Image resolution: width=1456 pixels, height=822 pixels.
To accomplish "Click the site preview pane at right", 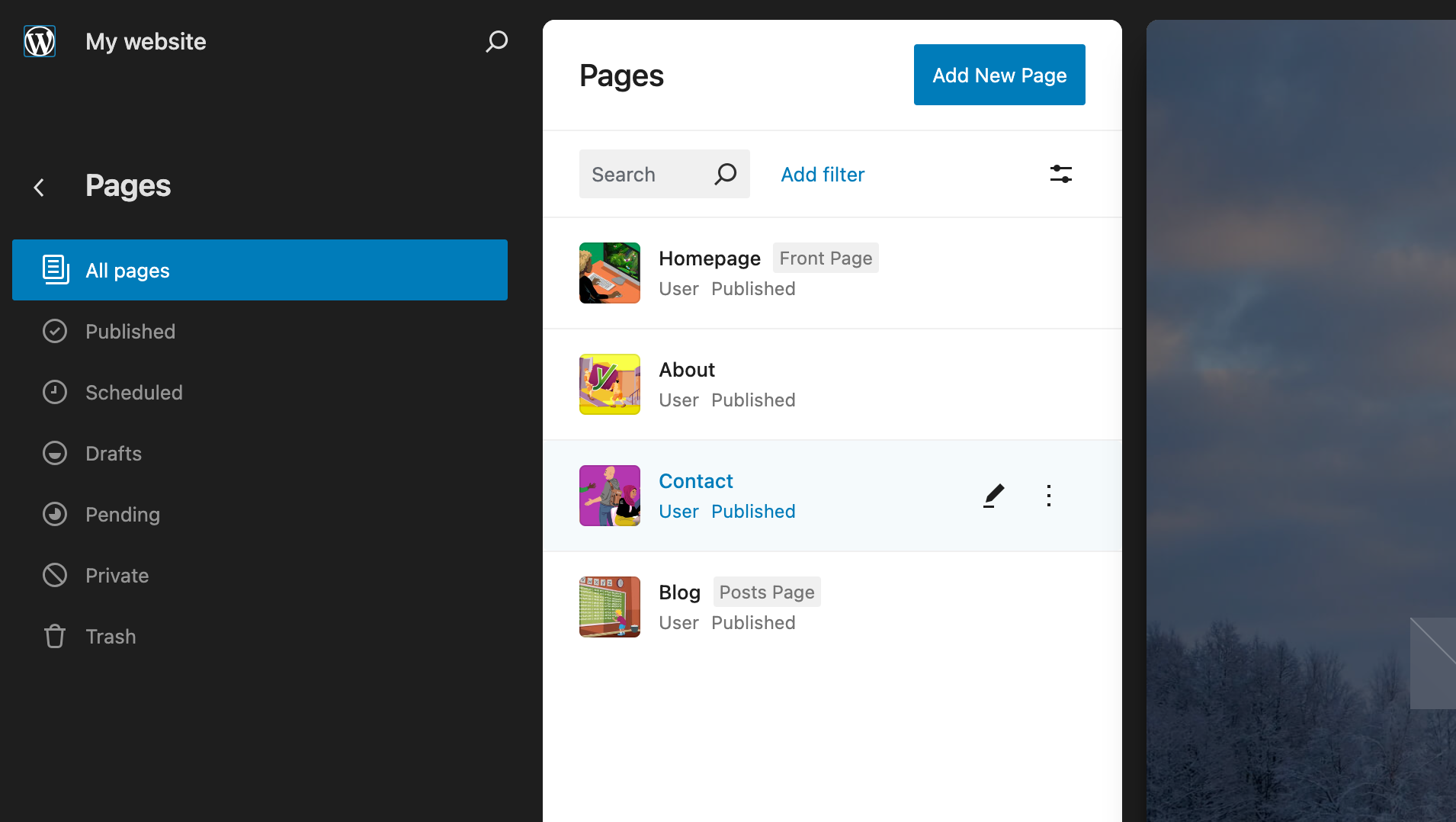I will click(1301, 421).
